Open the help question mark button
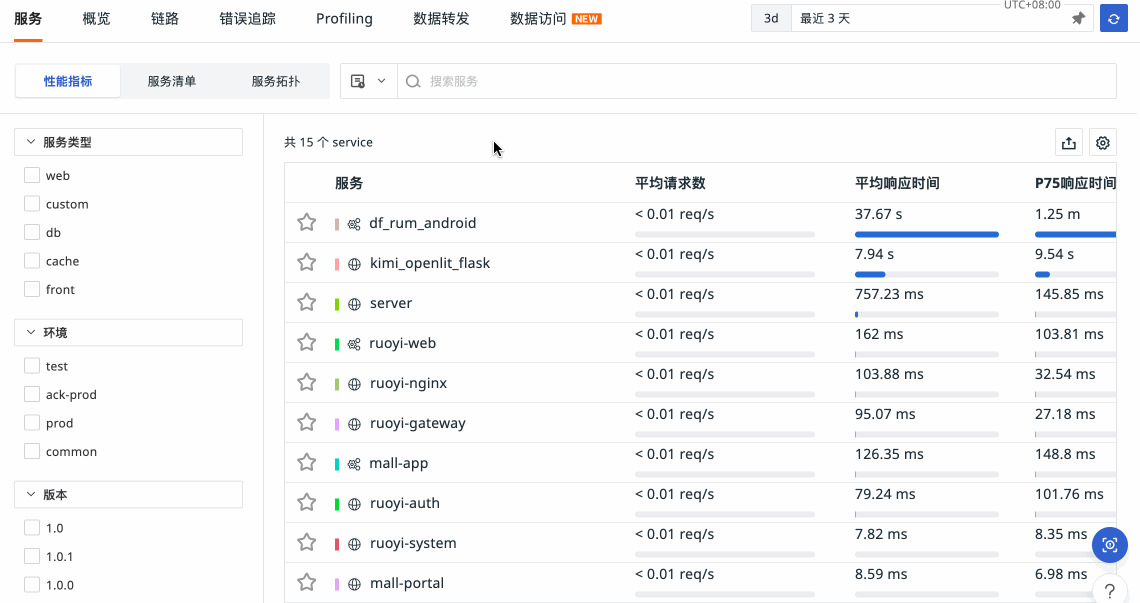This screenshot has height=603, width=1140. coord(1109,591)
